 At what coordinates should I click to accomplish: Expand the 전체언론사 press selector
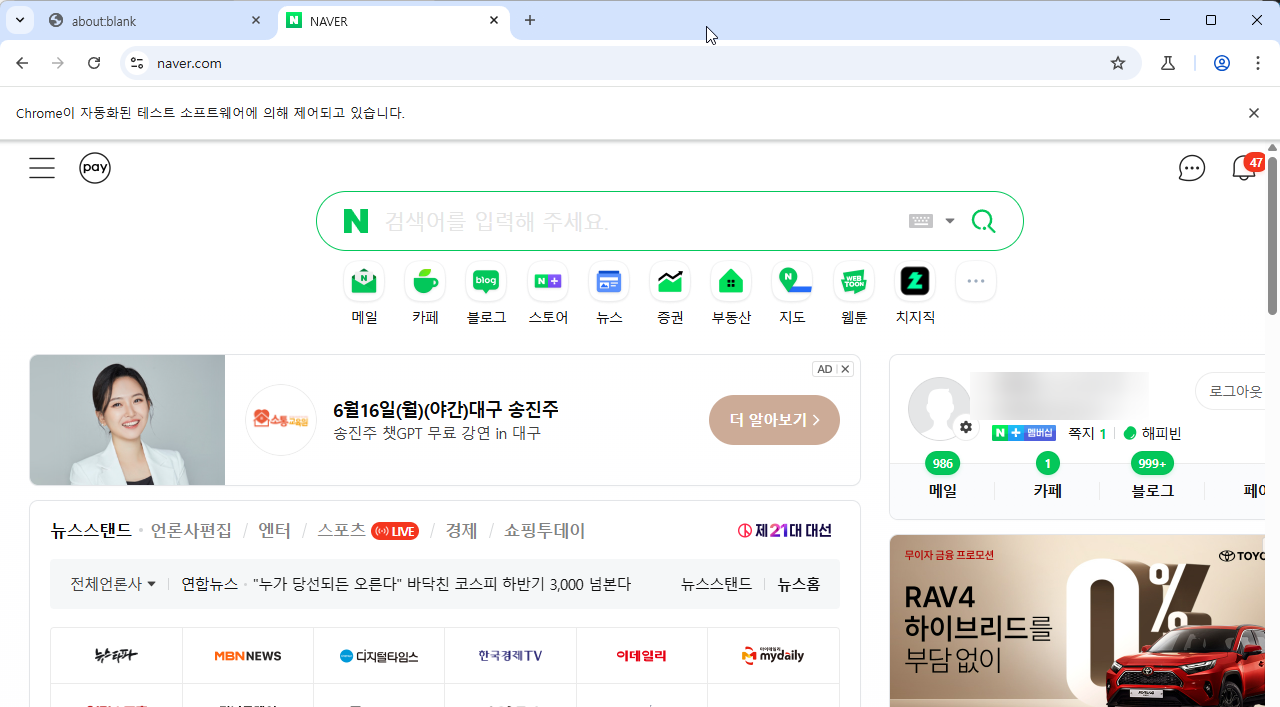tap(110, 584)
